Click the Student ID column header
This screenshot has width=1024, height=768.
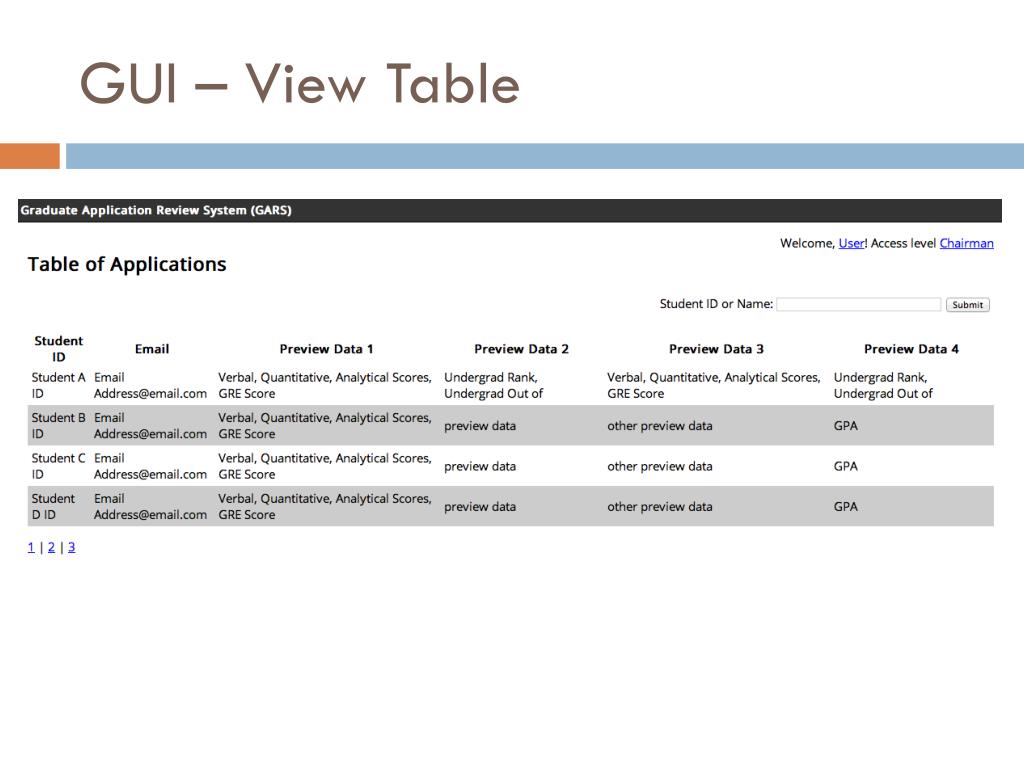click(59, 349)
